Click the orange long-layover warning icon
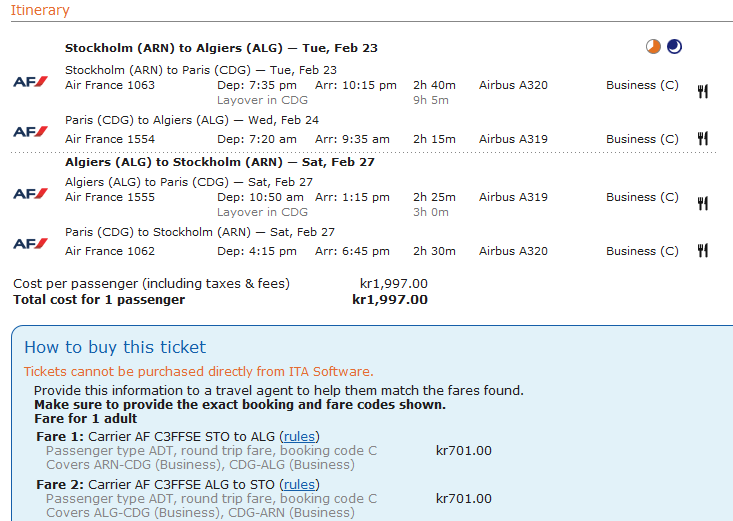733x521 pixels. pyautogui.click(x=653, y=47)
